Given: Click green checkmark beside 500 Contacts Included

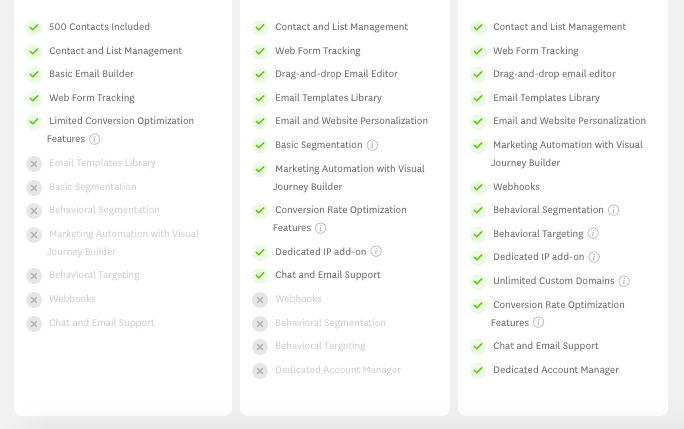Looking at the screenshot, I should 34,27.
